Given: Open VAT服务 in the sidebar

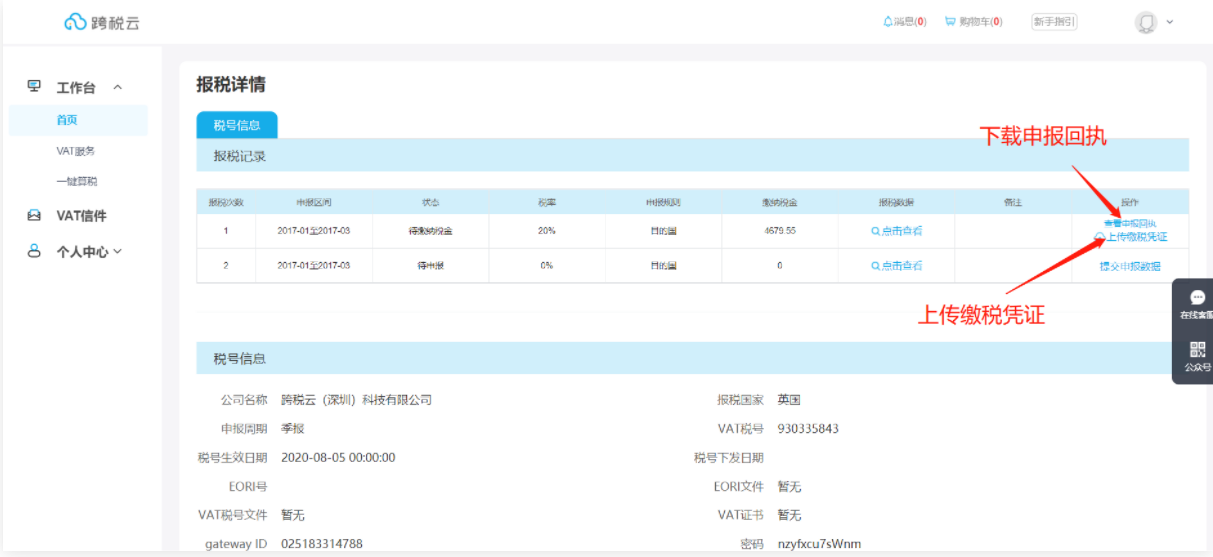Looking at the screenshot, I should (76, 151).
